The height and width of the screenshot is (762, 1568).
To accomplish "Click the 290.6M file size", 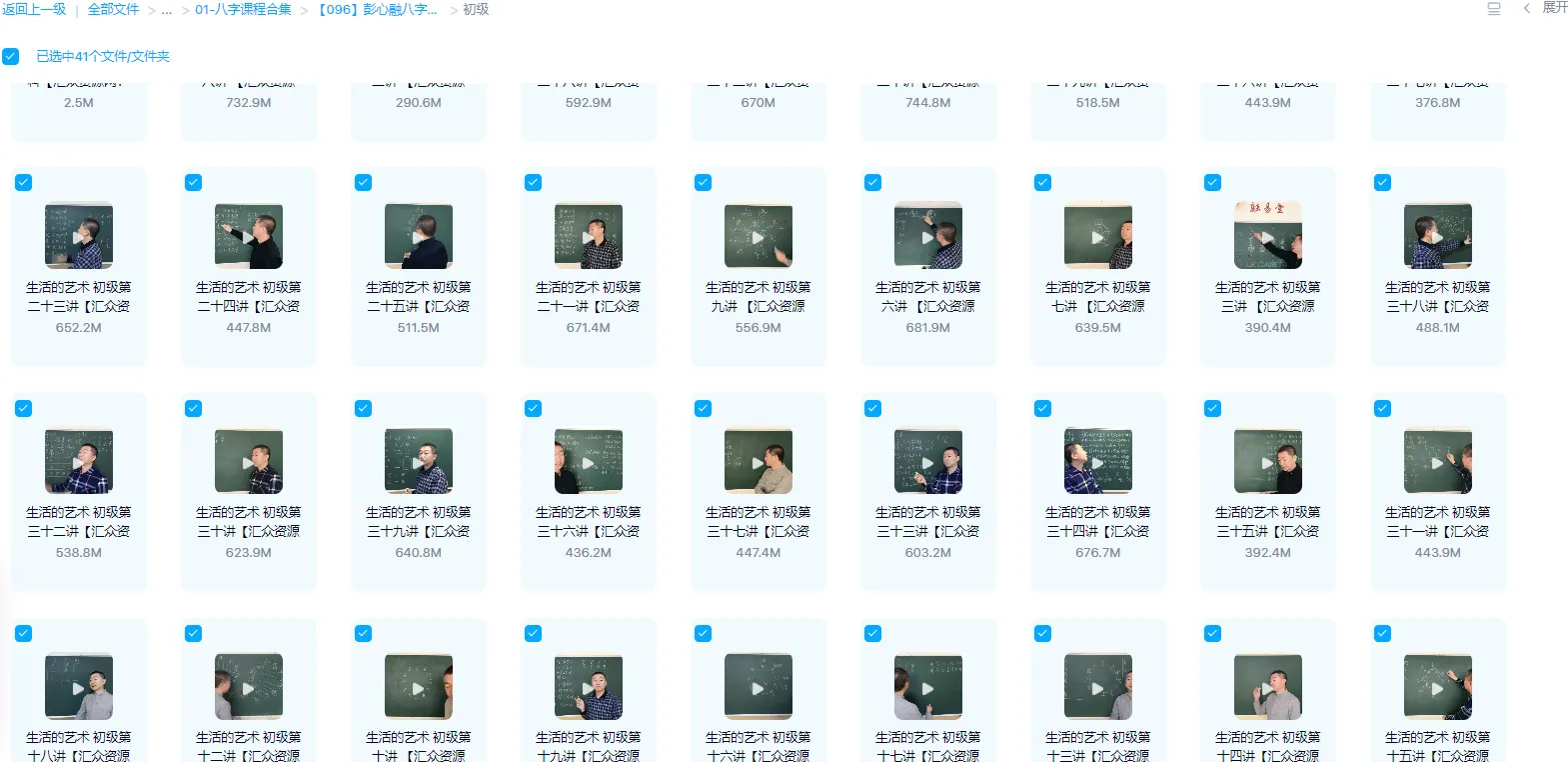I will pos(419,102).
